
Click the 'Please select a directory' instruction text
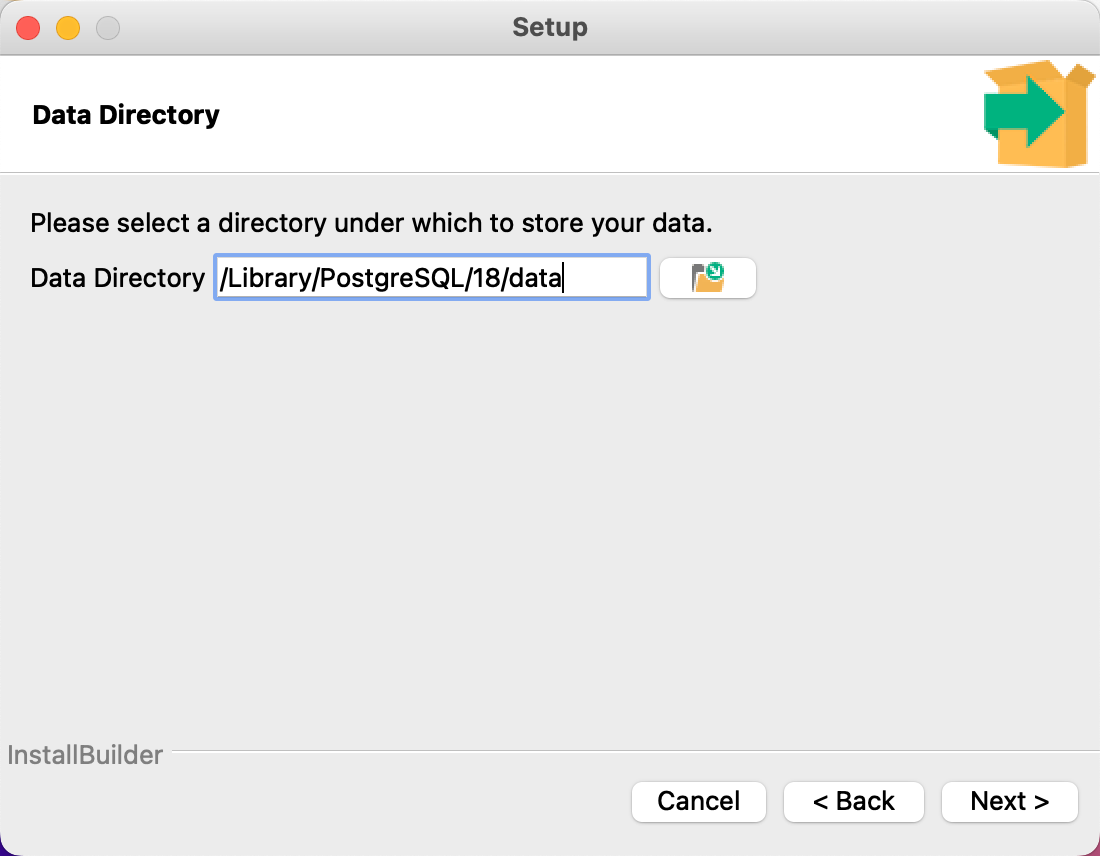(x=371, y=223)
